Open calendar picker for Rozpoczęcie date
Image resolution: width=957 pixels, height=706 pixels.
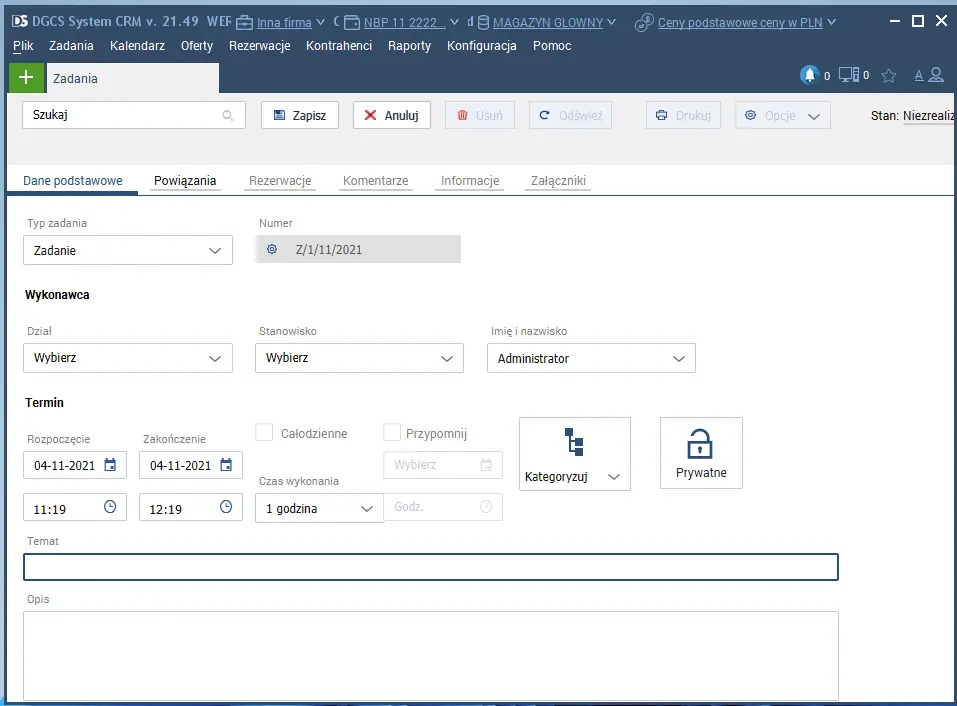click(x=110, y=465)
